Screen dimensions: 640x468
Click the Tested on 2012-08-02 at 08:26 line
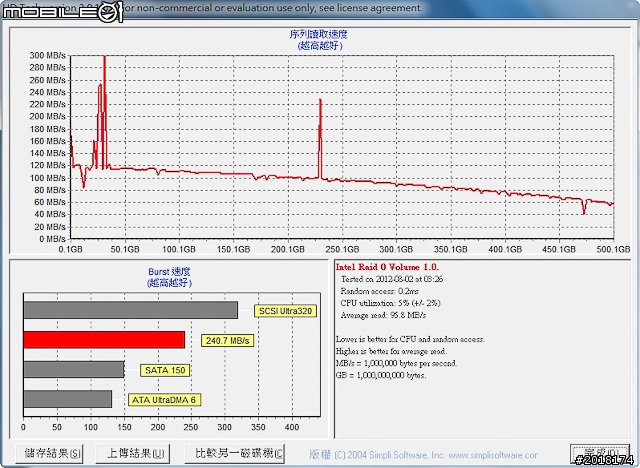click(392, 279)
